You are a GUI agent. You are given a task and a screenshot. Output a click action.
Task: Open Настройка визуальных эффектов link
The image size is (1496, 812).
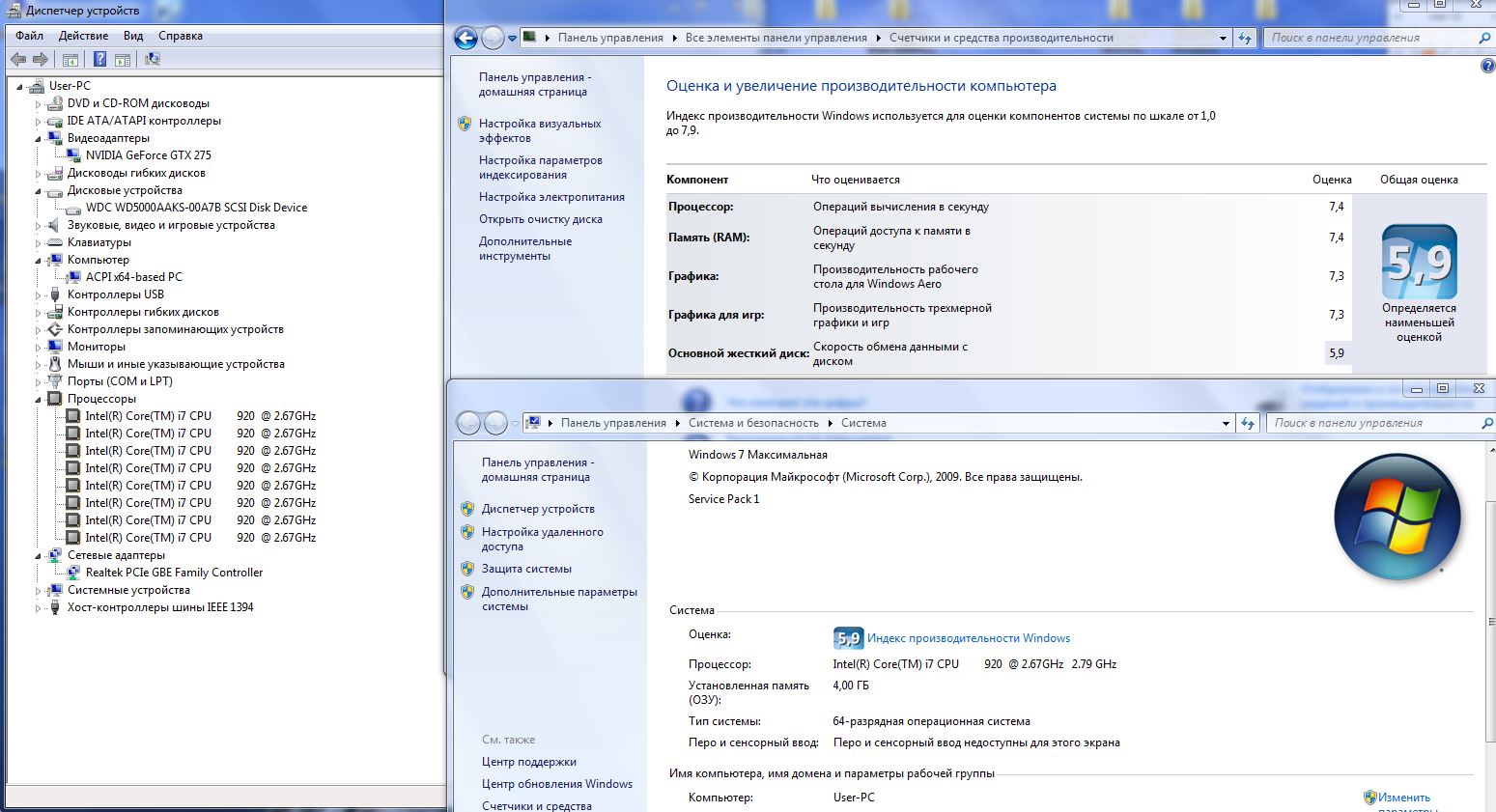coord(540,130)
